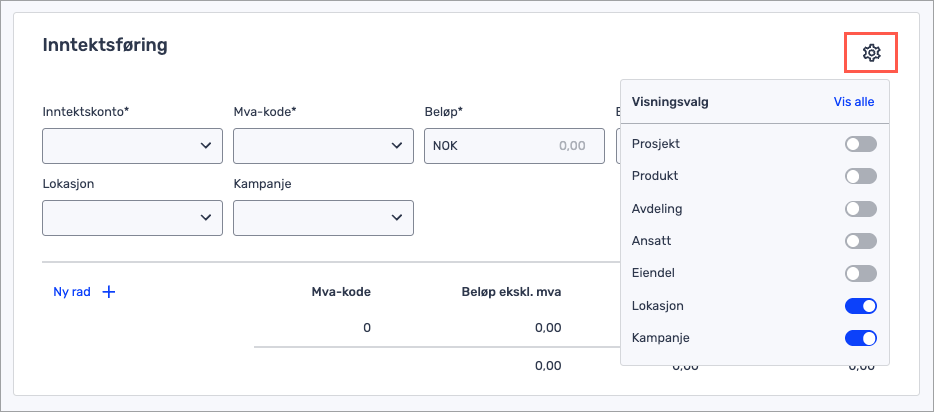Open the Inntektskonto dropdown
The image size is (934, 412).
pos(132,146)
